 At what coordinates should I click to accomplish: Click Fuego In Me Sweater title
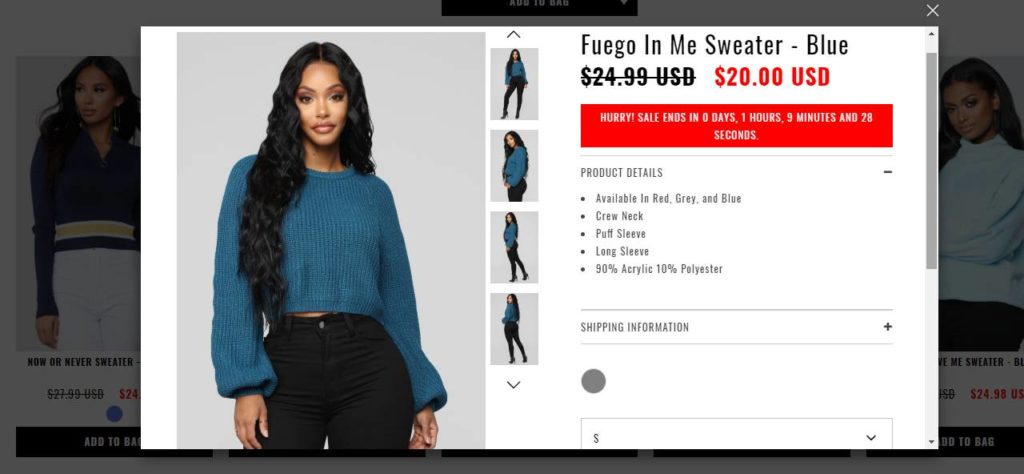(x=714, y=45)
